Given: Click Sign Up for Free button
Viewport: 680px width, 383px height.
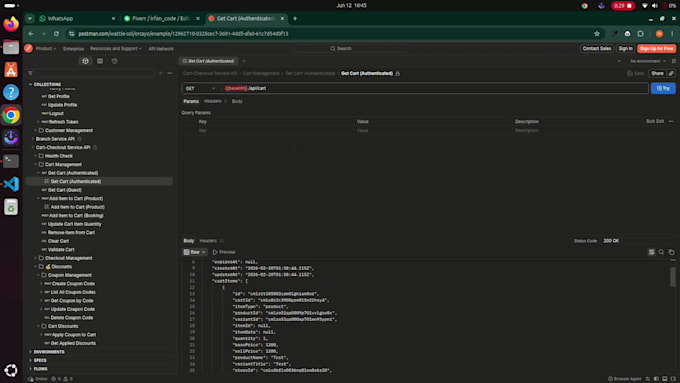Looking at the screenshot, I should pyautogui.click(x=657, y=49).
